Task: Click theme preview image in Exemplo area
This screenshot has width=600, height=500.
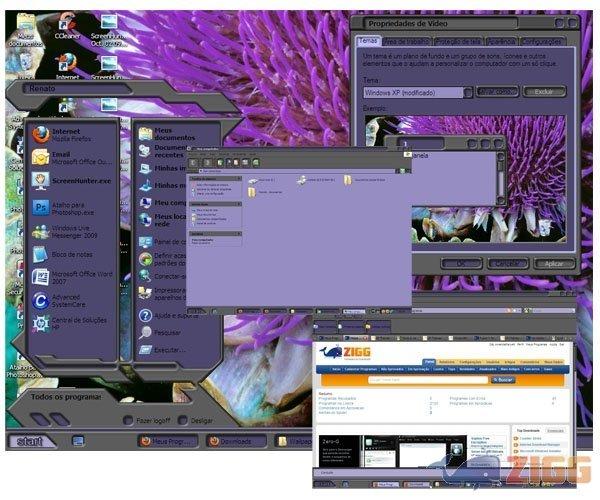Action: coord(465,179)
